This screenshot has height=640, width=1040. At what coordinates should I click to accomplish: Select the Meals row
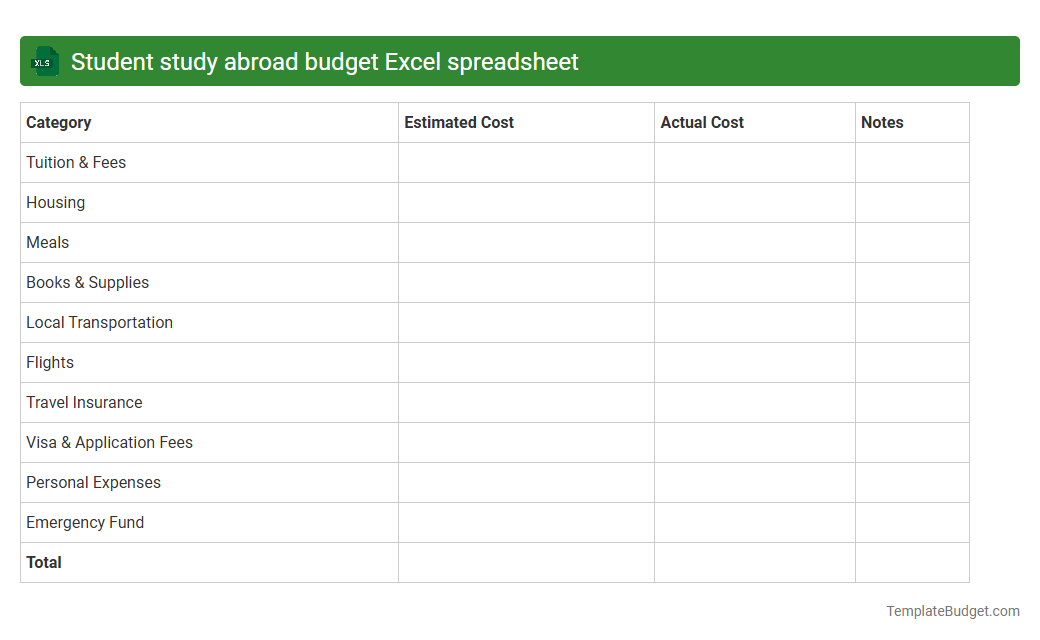[47, 242]
